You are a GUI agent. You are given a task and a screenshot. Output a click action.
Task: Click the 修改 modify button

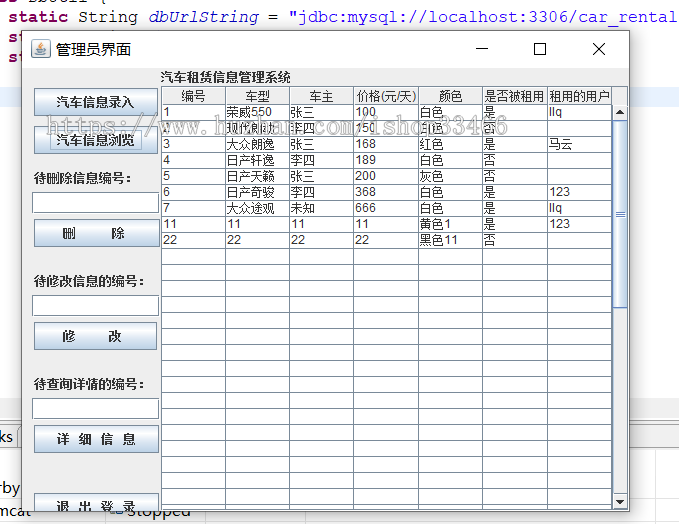(x=95, y=336)
